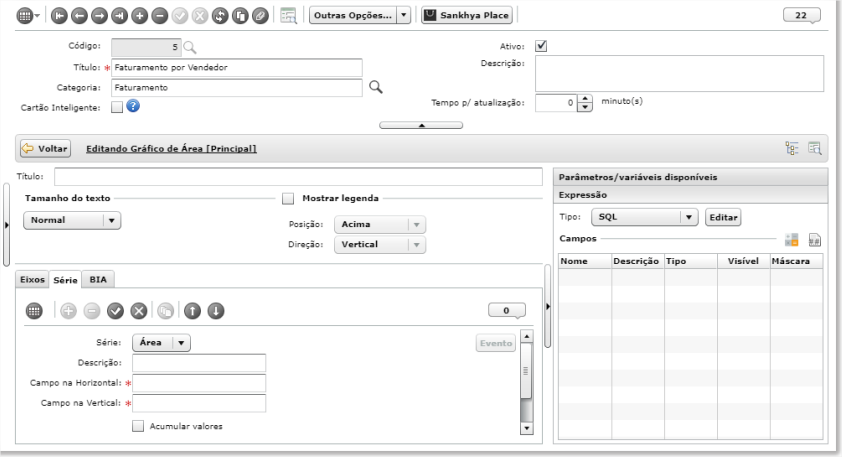The image size is (842, 457).
Task: Open Tipo SQL dropdown
Action: (644, 217)
